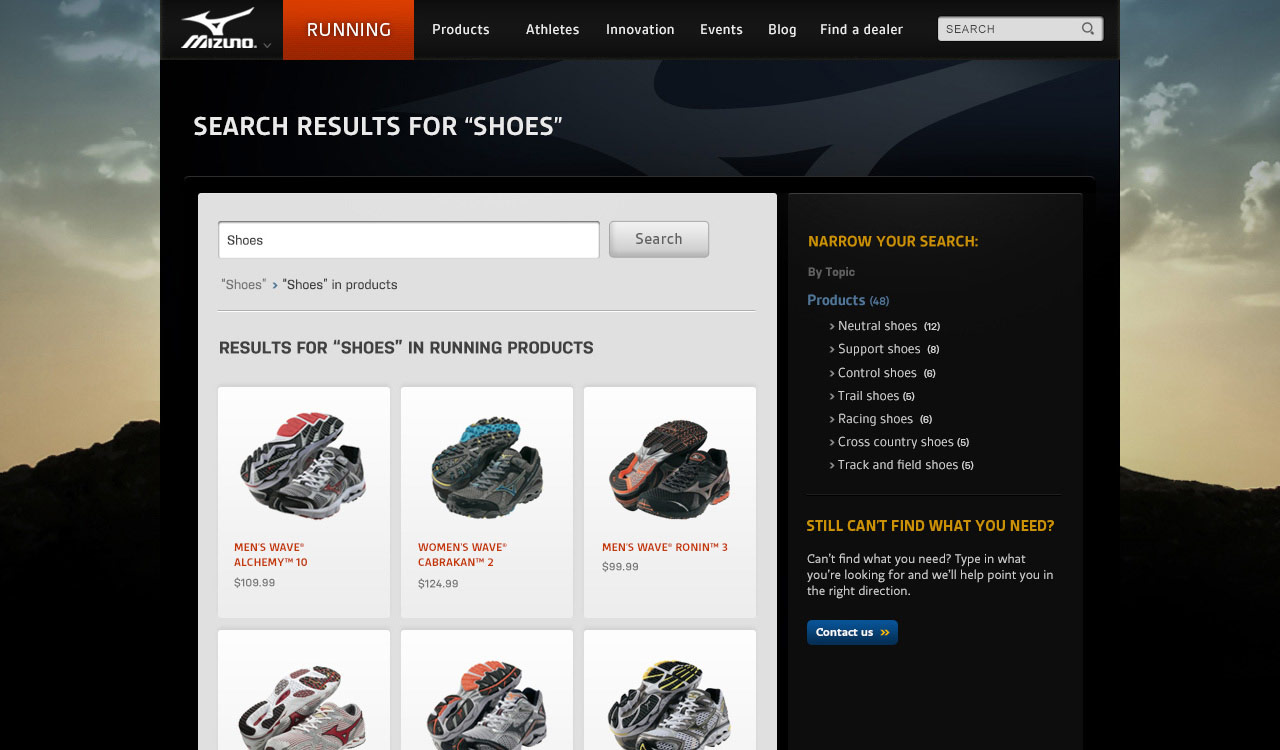Go to the Athletes menu item

pyautogui.click(x=552, y=29)
